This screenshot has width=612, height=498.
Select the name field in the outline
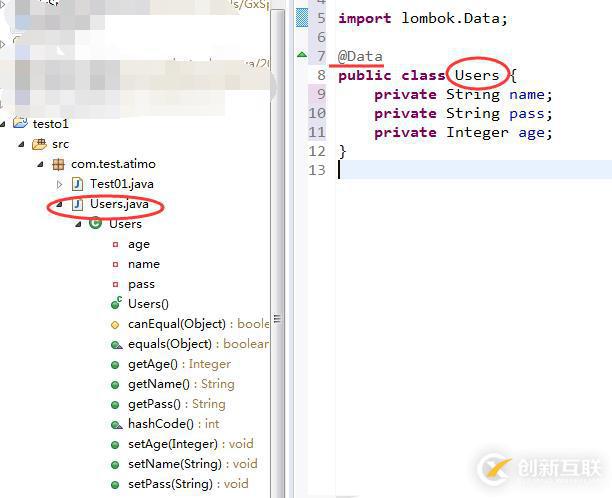(x=144, y=264)
